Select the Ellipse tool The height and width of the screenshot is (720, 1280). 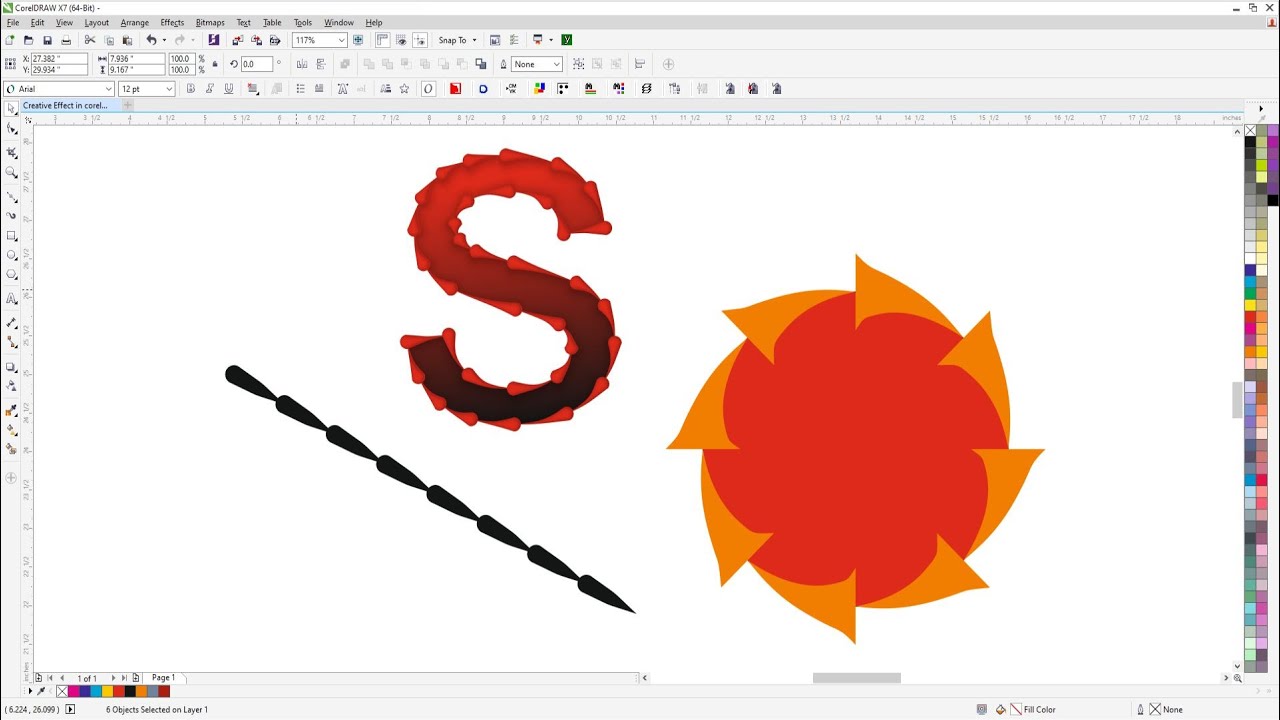(12, 256)
